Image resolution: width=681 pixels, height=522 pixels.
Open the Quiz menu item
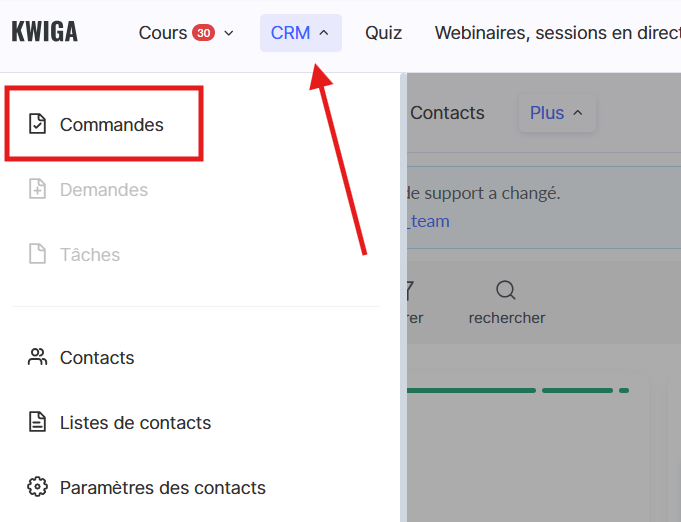(x=383, y=33)
